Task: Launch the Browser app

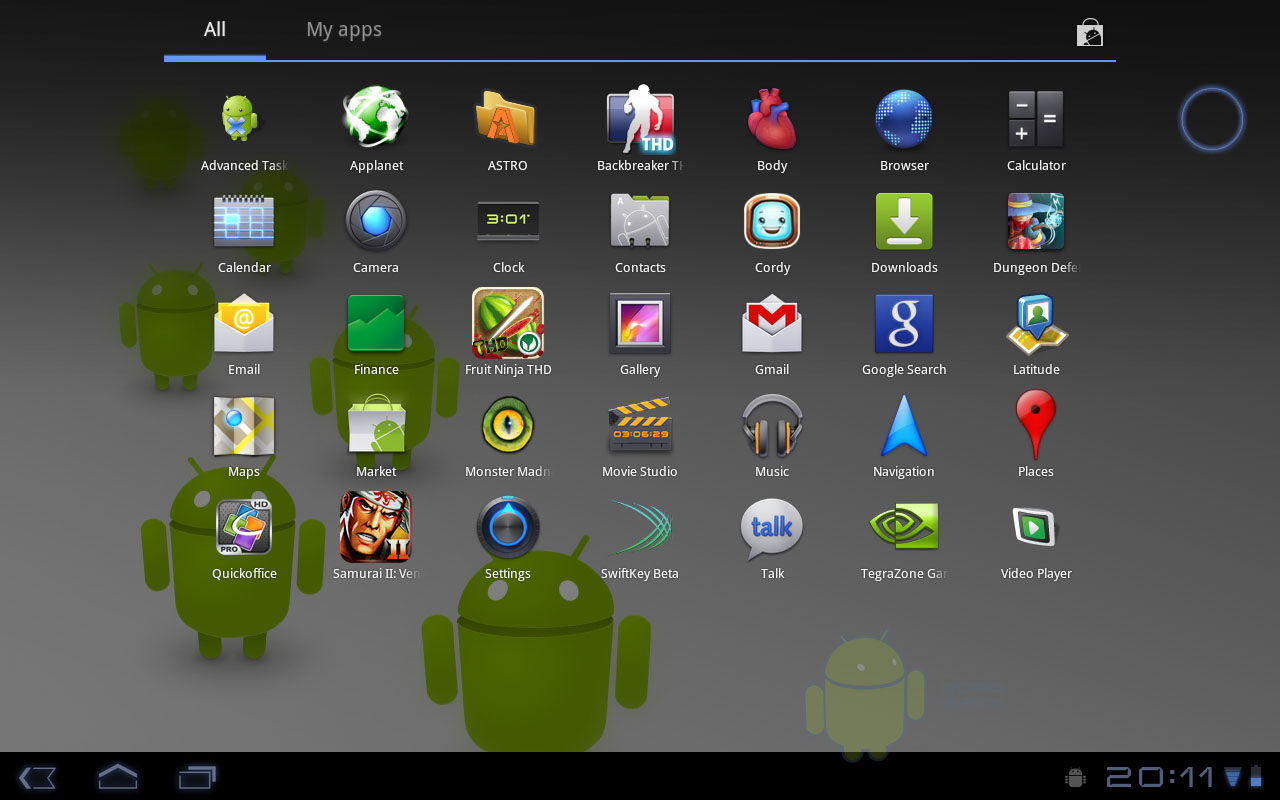Action: [904, 120]
